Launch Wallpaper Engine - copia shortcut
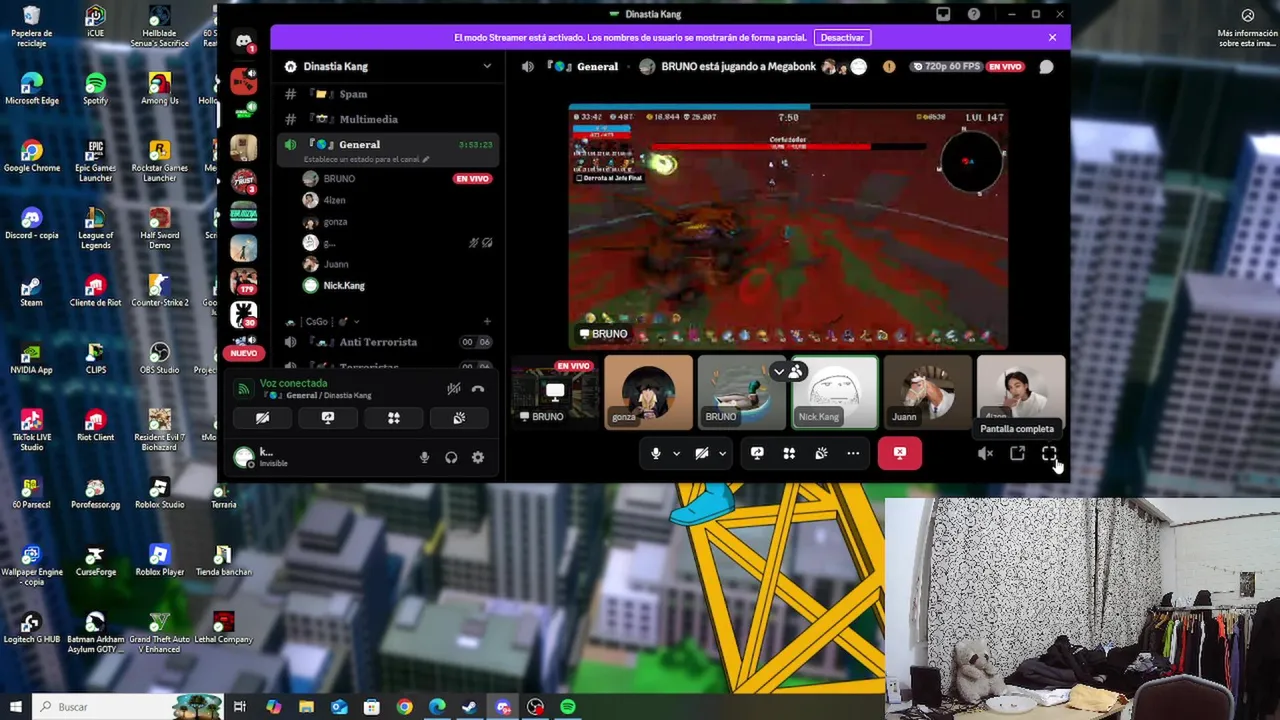1280x720 pixels. point(31,566)
